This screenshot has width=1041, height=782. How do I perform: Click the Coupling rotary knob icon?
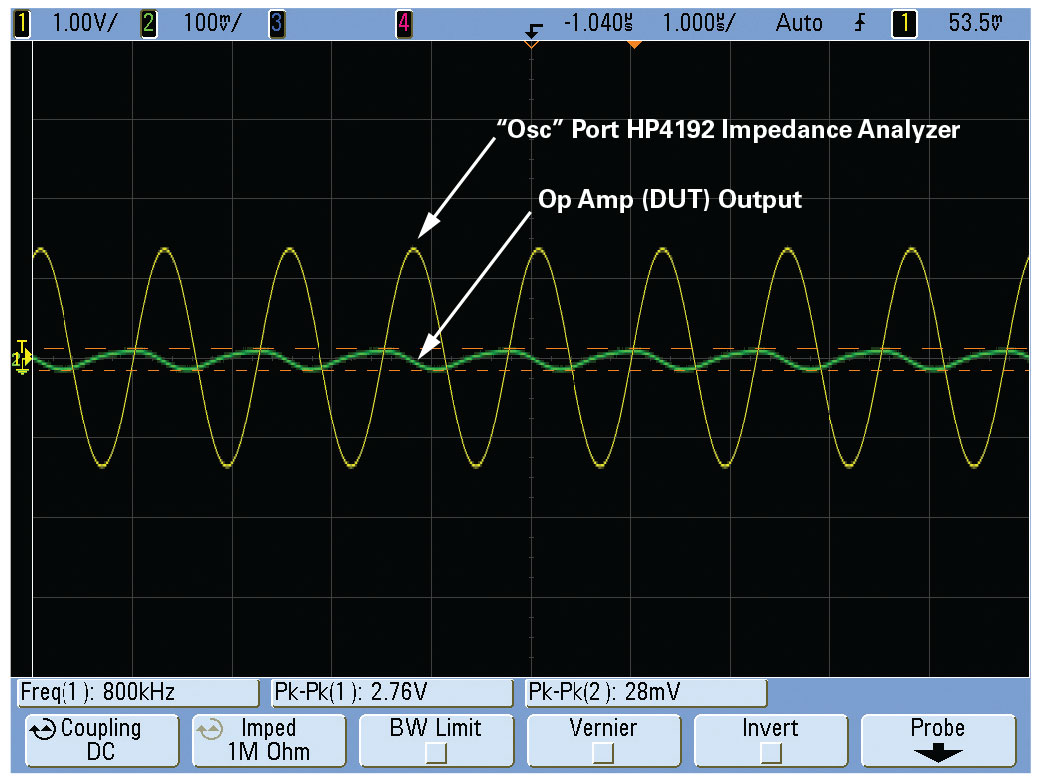coord(42,731)
